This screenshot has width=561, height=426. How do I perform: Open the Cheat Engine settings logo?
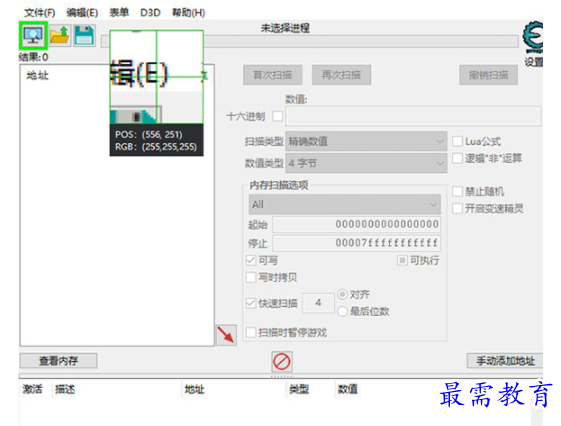533,37
